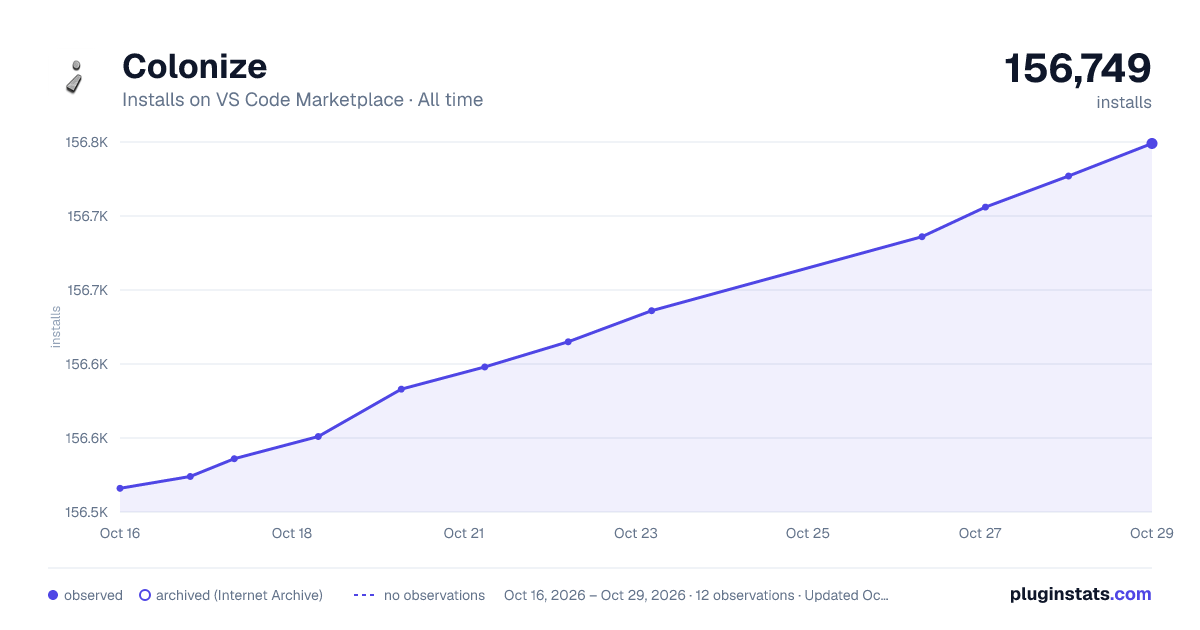Click the archived (Internet Archive) legend marker
Screen dimensions: 1200x630
(145, 595)
